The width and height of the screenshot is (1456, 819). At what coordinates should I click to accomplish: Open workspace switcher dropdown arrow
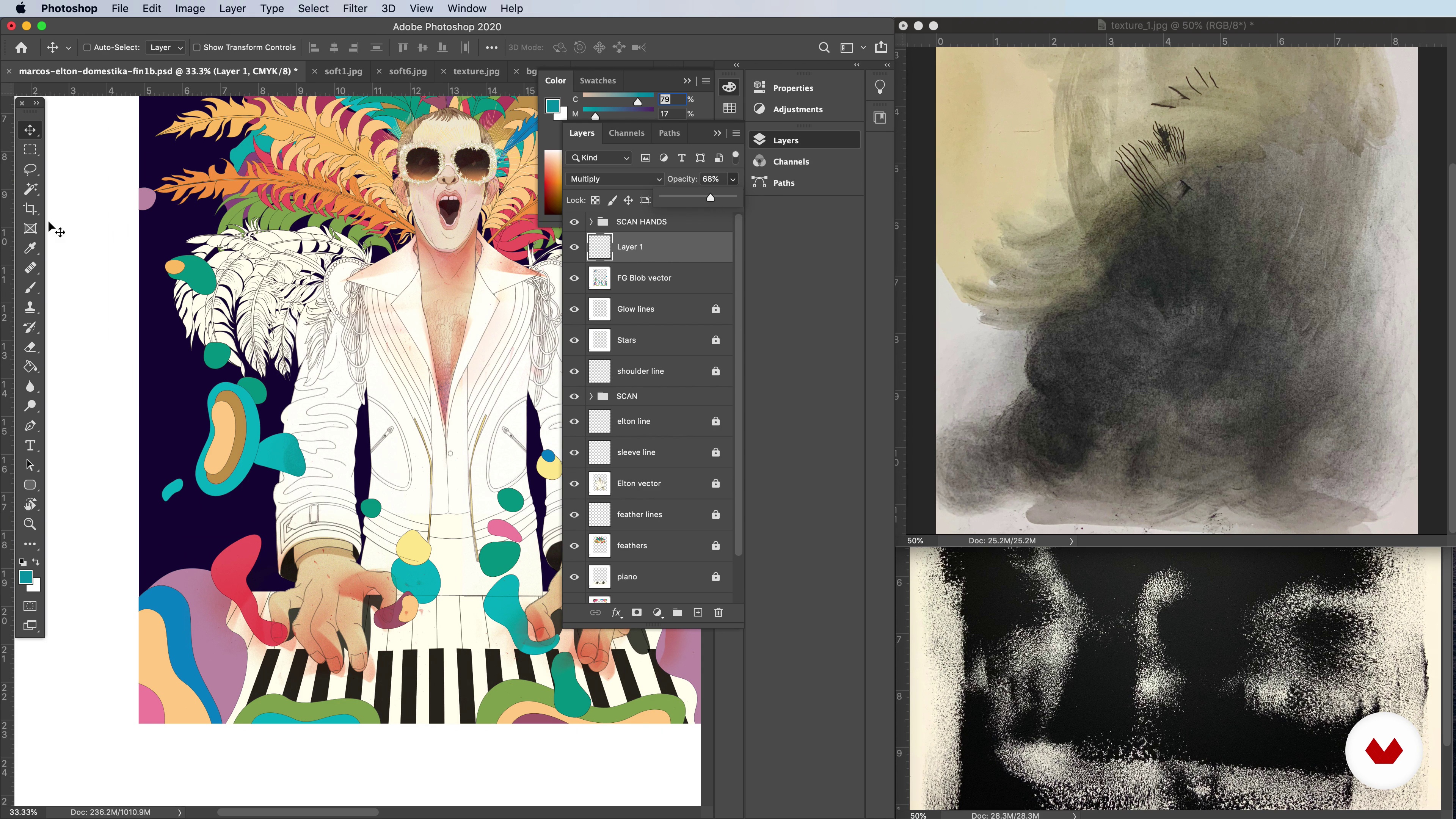[863, 47]
